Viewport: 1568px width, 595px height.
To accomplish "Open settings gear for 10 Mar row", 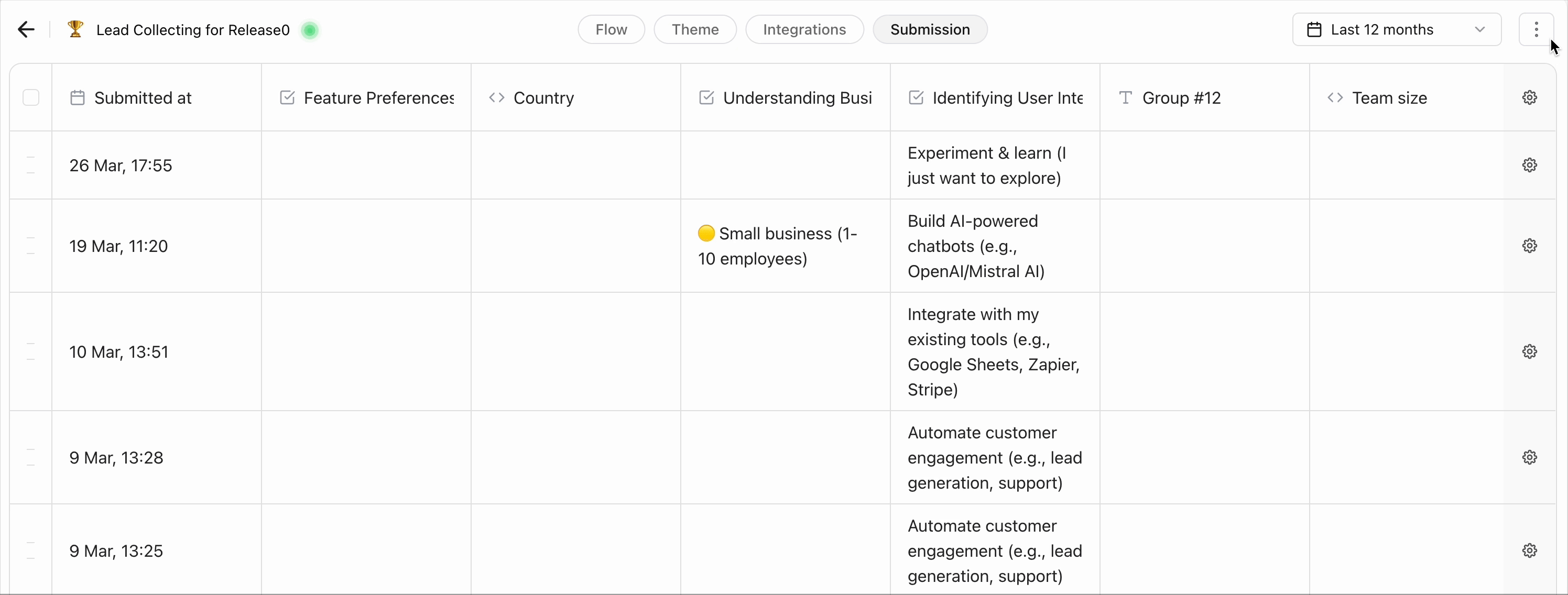I will pyautogui.click(x=1530, y=351).
